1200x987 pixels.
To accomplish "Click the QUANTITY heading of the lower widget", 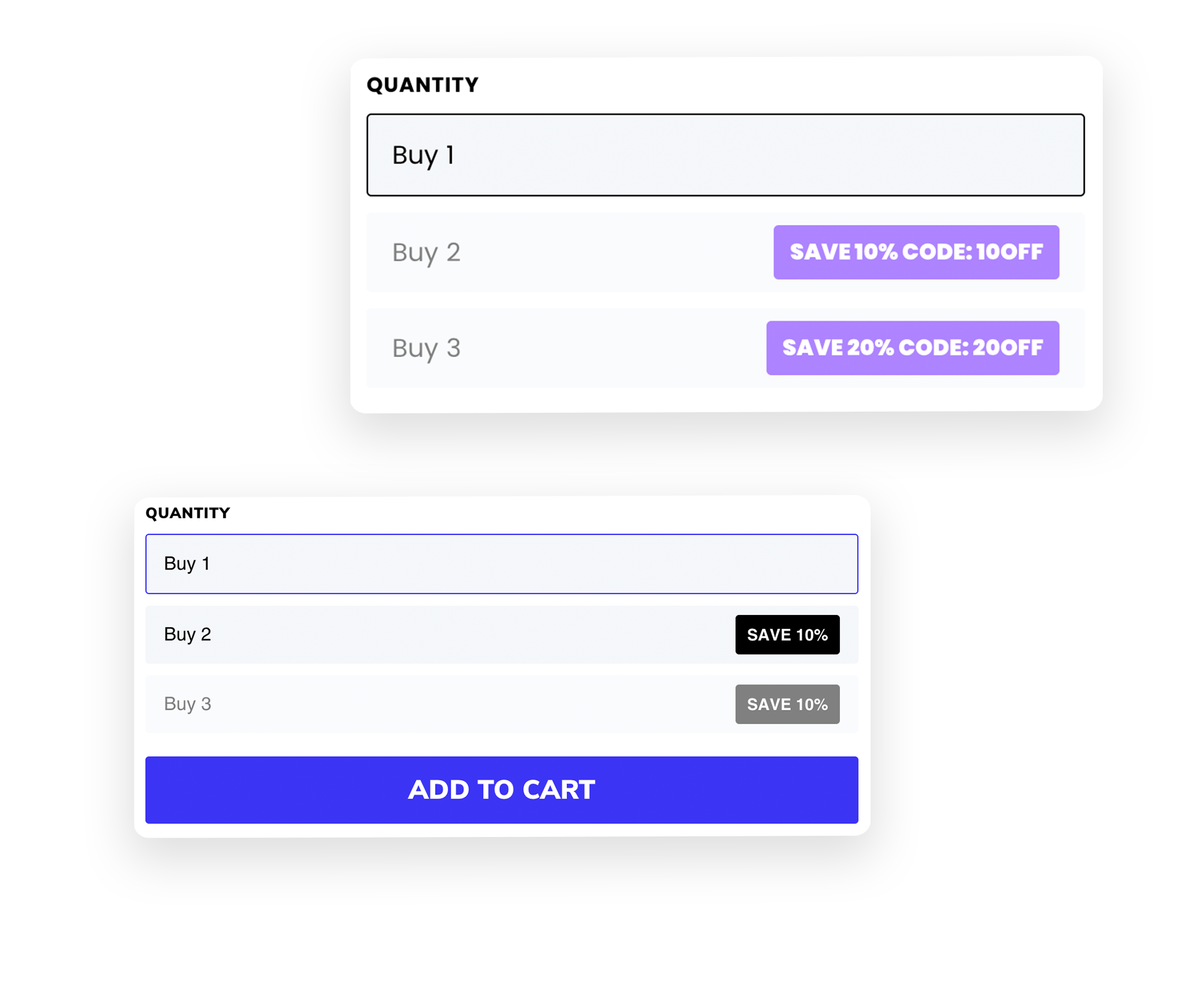I will point(188,513).
